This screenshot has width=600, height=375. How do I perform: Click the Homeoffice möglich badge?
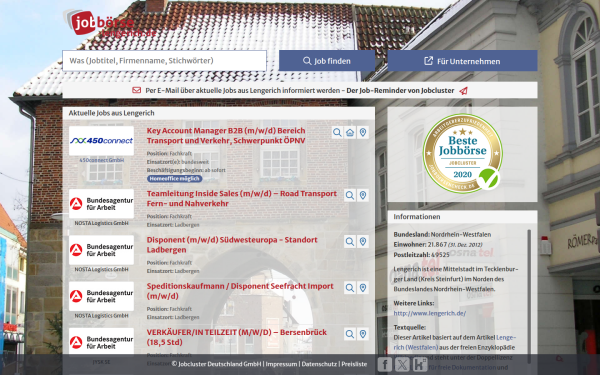pos(174,178)
